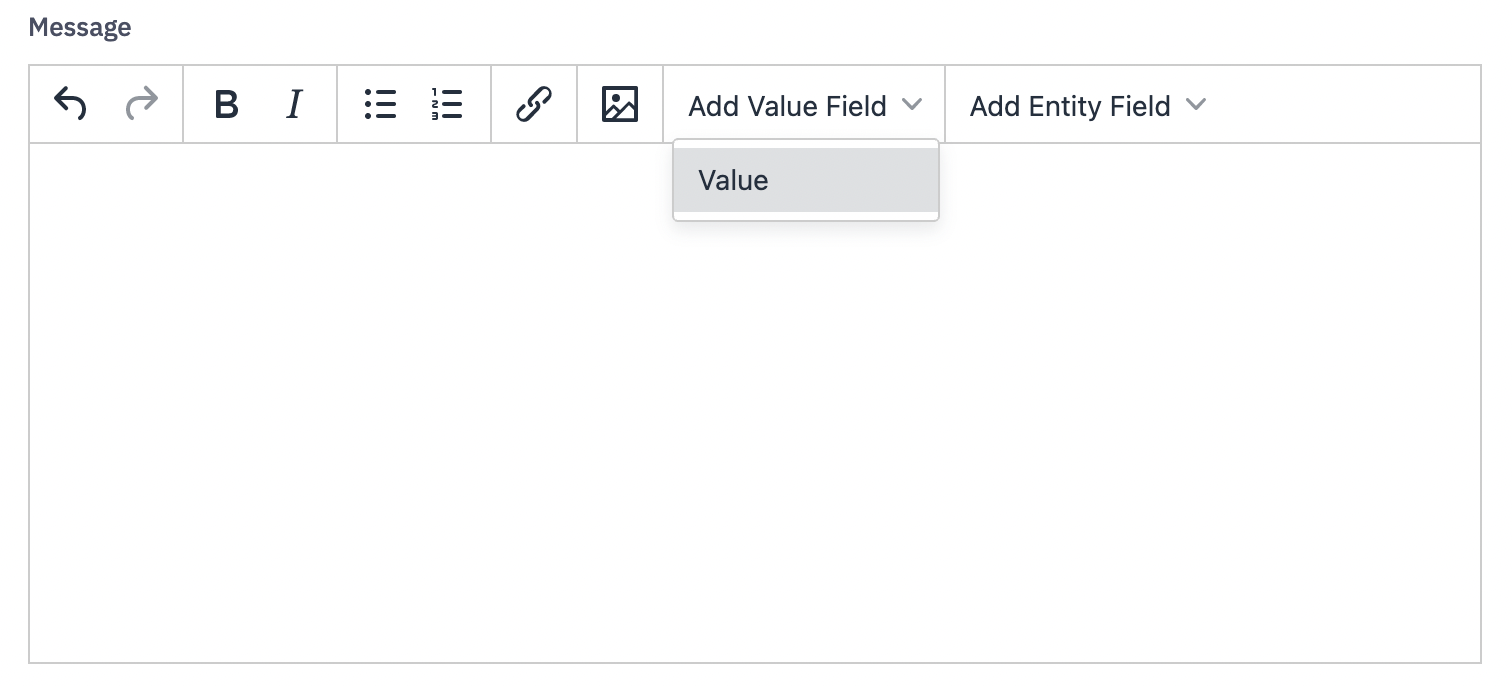
Task: Click the insert link chain icon
Action: click(x=534, y=104)
